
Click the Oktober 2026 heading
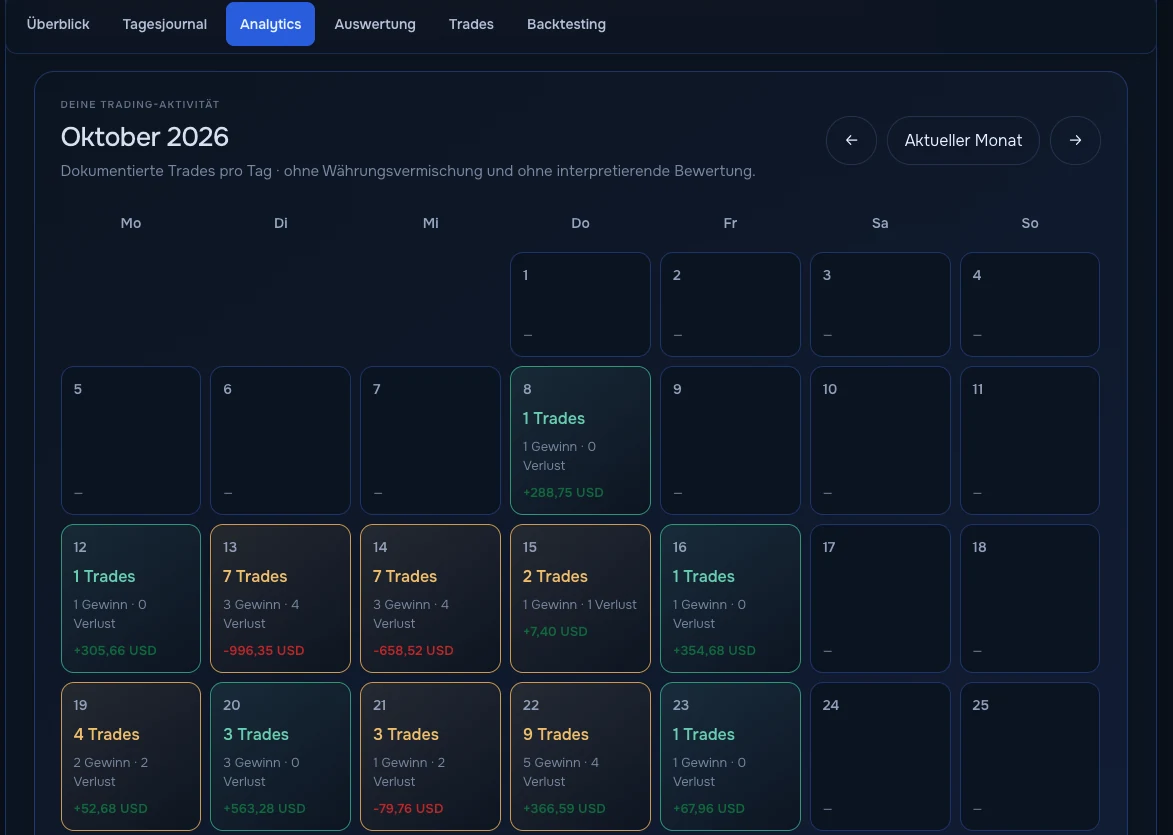[144, 137]
